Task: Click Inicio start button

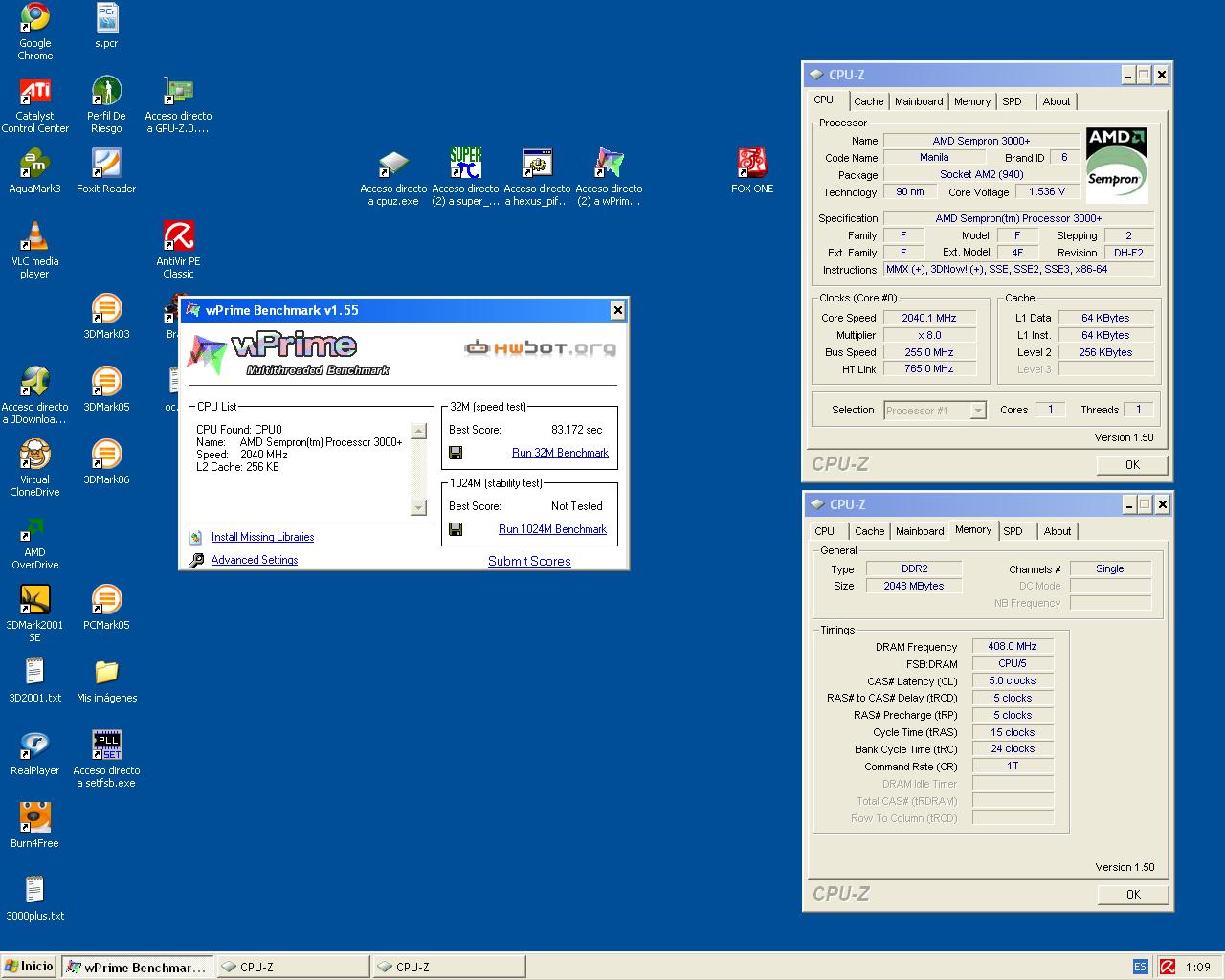Action: [29, 967]
